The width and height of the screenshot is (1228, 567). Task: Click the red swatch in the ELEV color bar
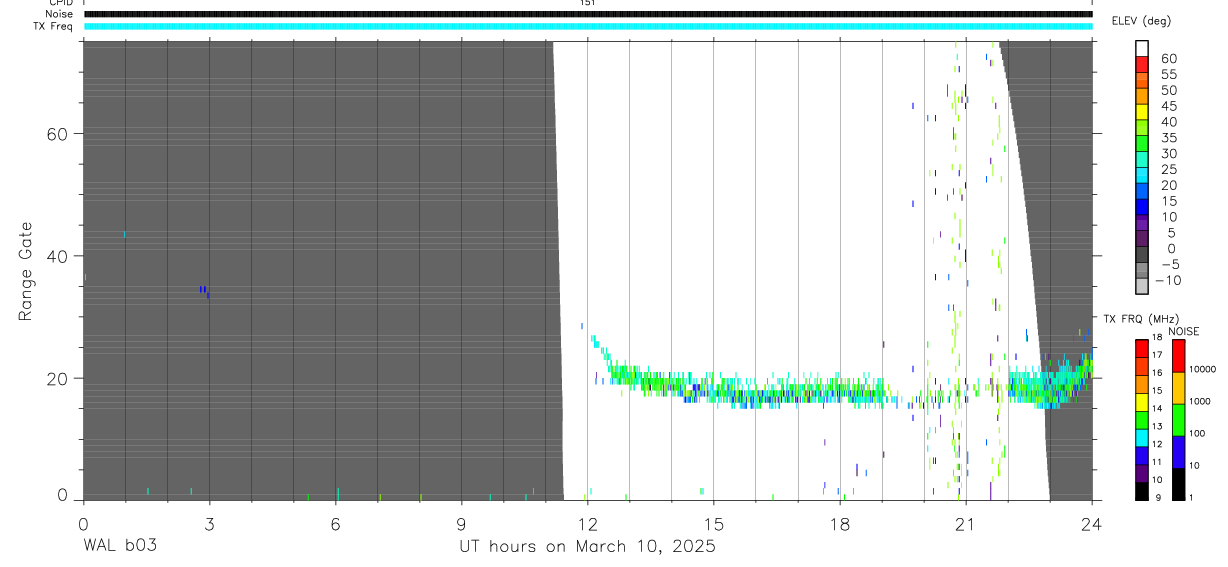tap(1143, 65)
